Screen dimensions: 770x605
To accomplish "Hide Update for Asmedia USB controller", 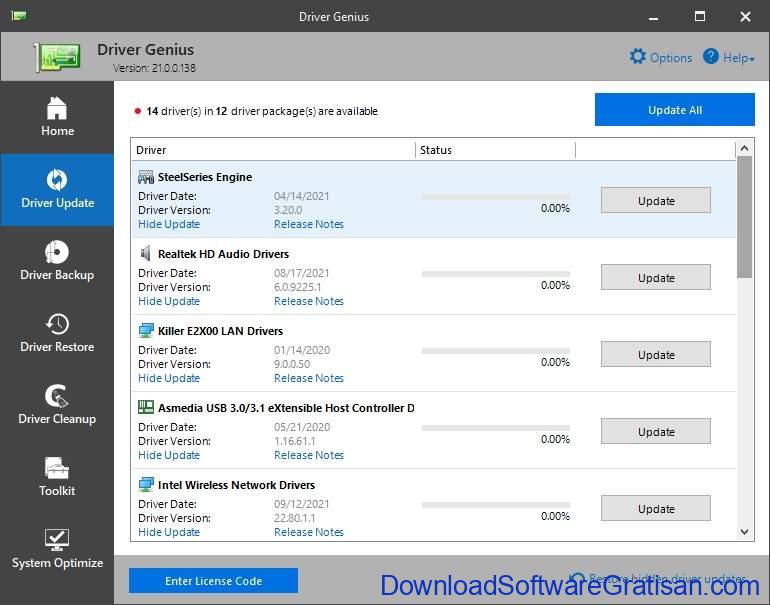I will [x=169, y=455].
